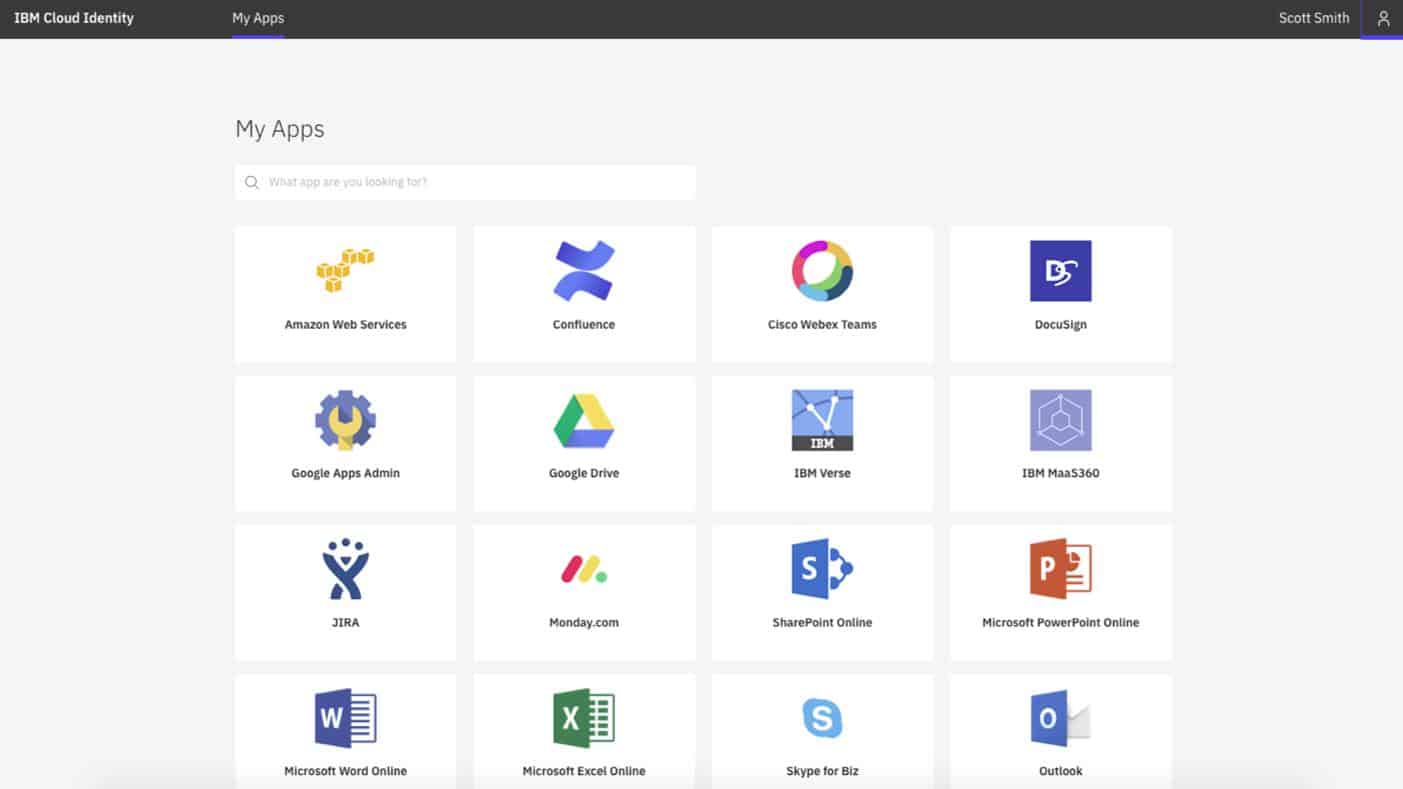Click the My Apps page heading
The image size is (1403, 789).
pyautogui.click(x=280, y=129)
